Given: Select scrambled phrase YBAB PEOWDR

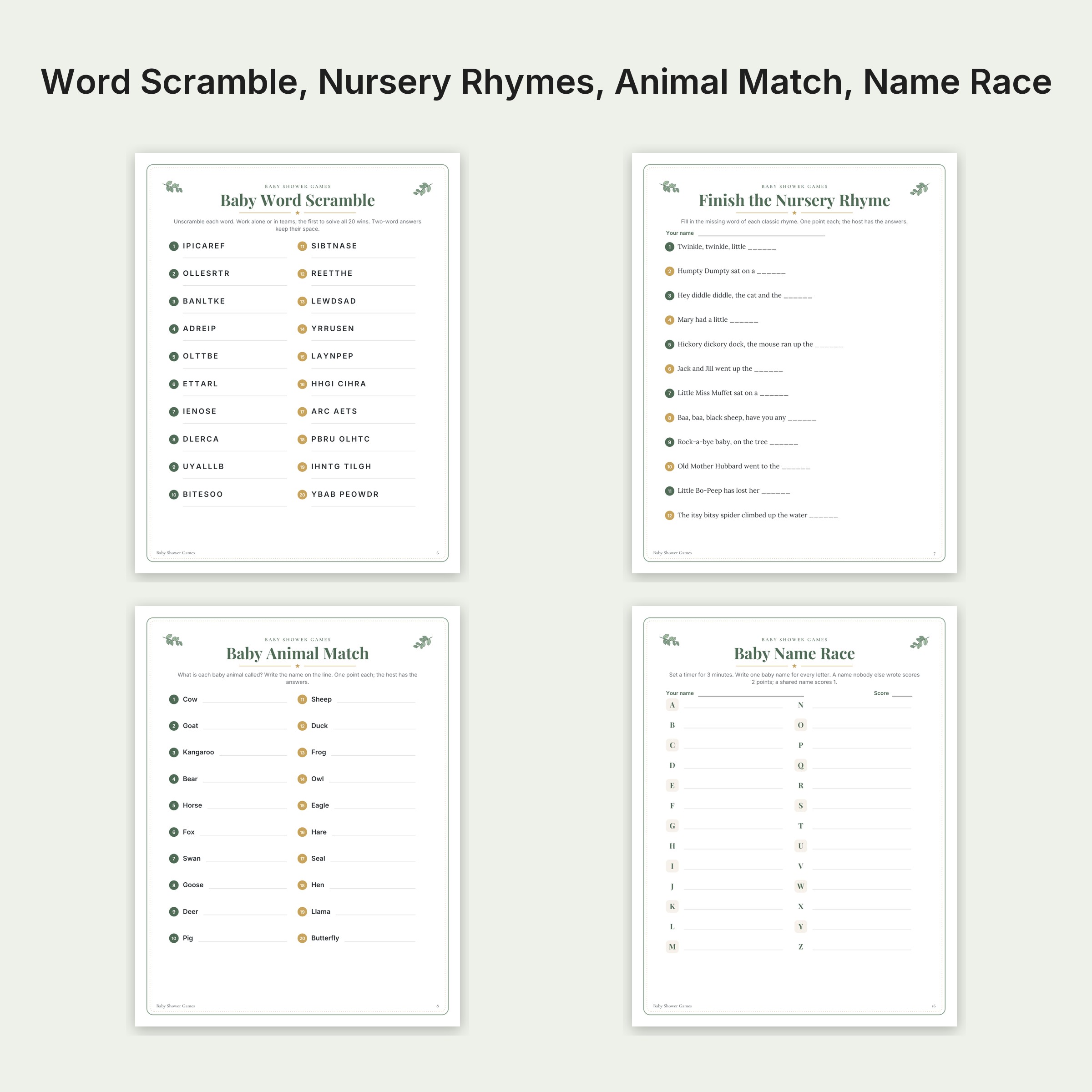Looking at the screenshot, I should [x=345, y=494].
